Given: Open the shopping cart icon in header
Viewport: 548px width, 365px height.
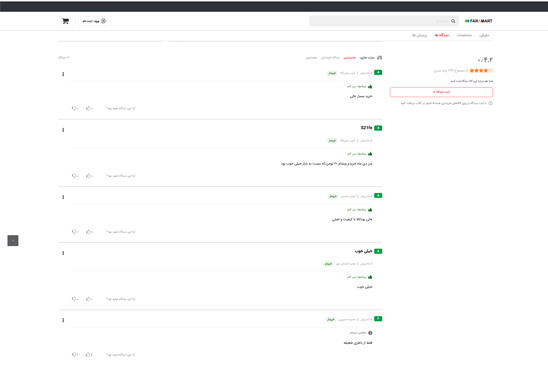Looking at the screenshot, I should pos(65,21).
